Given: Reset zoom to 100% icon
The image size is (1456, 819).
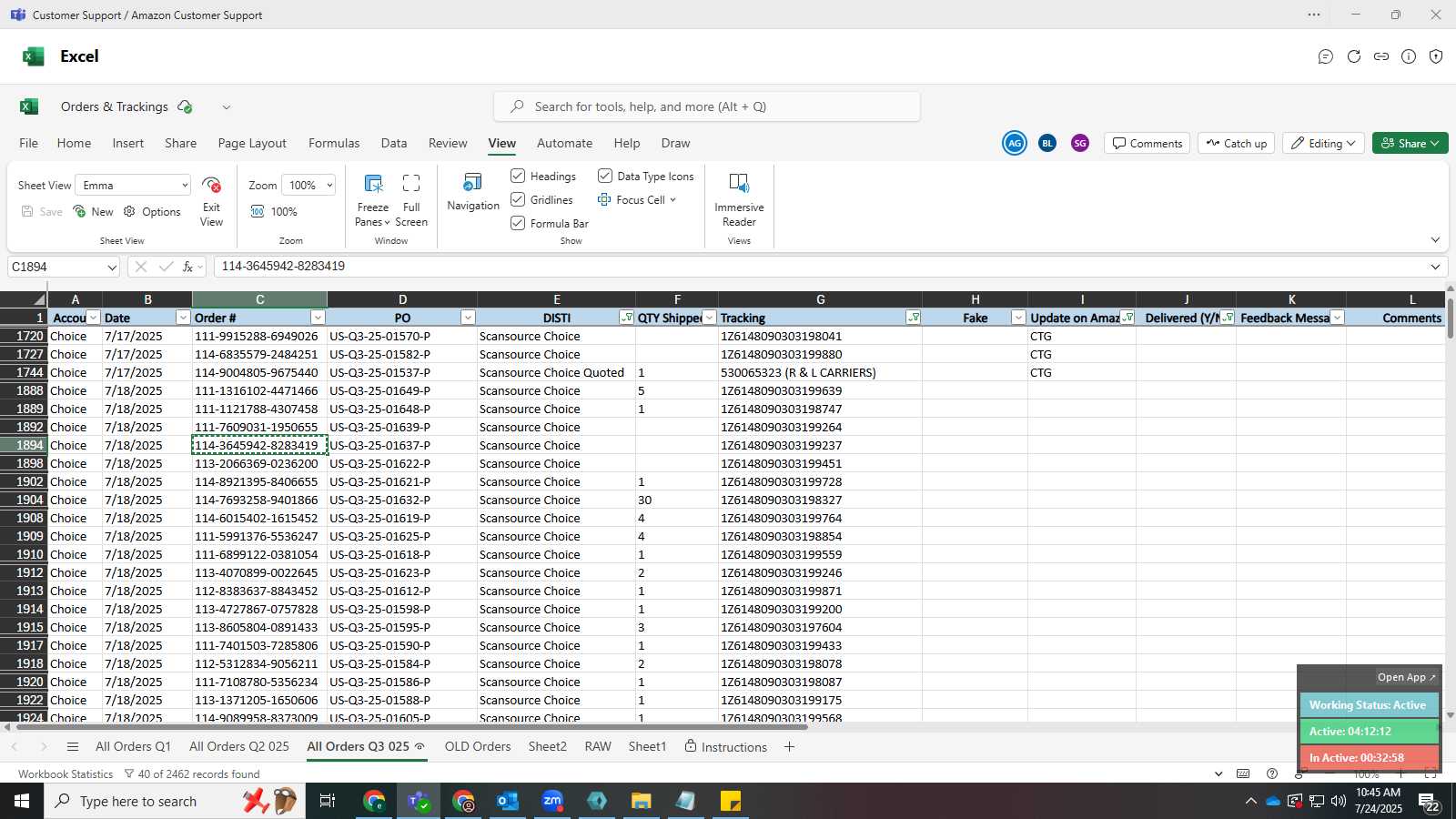Looking at the screenshot, I should 258,211.
